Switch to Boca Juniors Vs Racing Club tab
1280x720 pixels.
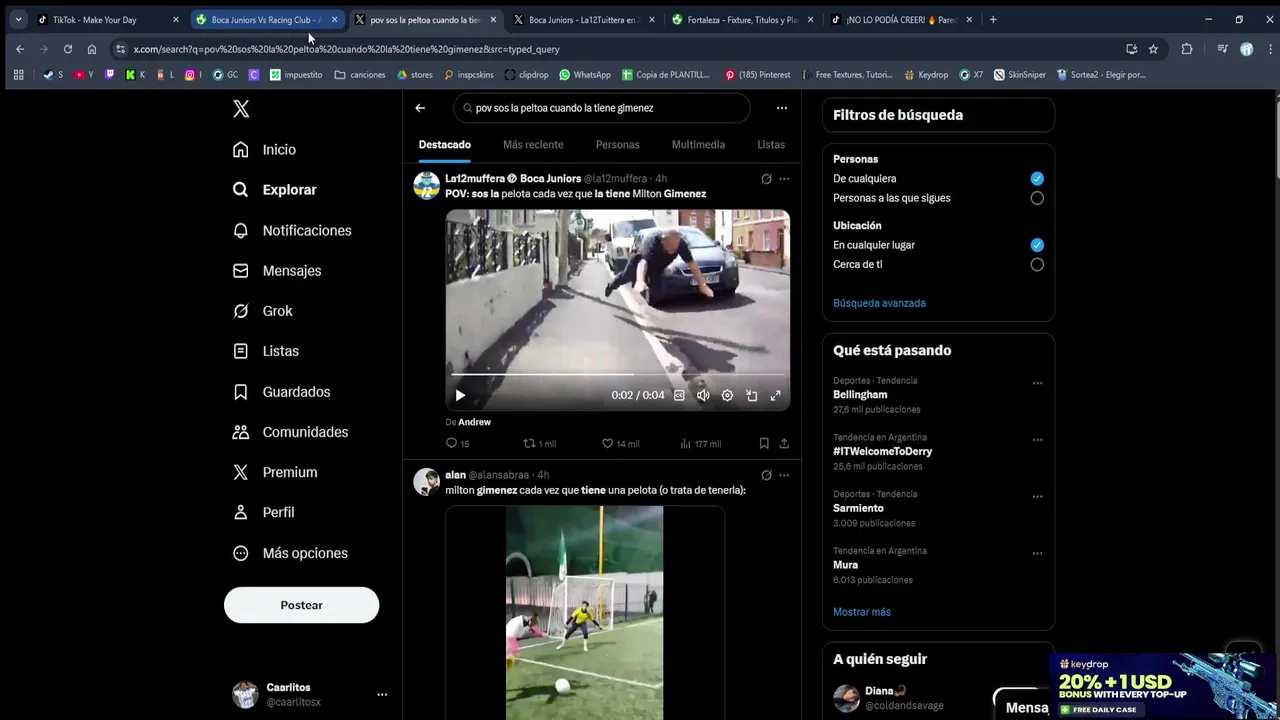click(x=266, y=20)
